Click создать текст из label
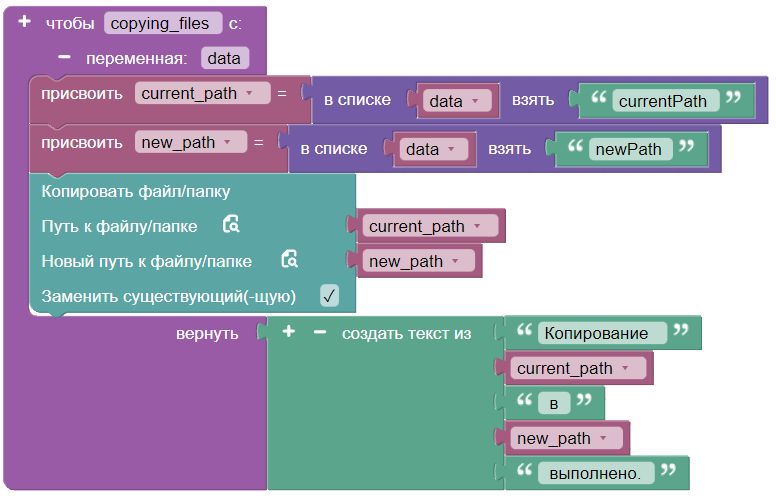Viewport: 776px width, 500px height. 406,334
